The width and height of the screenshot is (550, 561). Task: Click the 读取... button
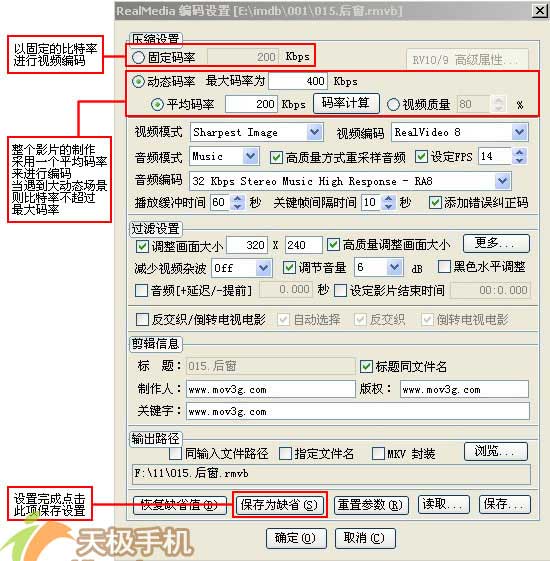pos(444,504)
